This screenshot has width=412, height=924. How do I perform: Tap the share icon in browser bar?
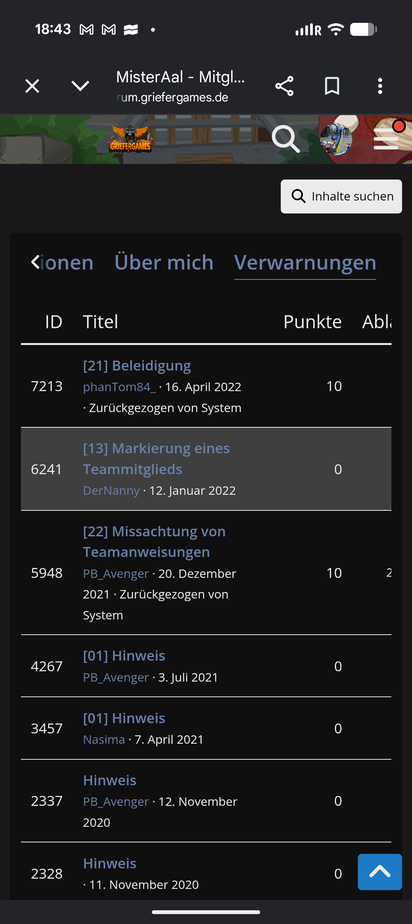[284, 86]
